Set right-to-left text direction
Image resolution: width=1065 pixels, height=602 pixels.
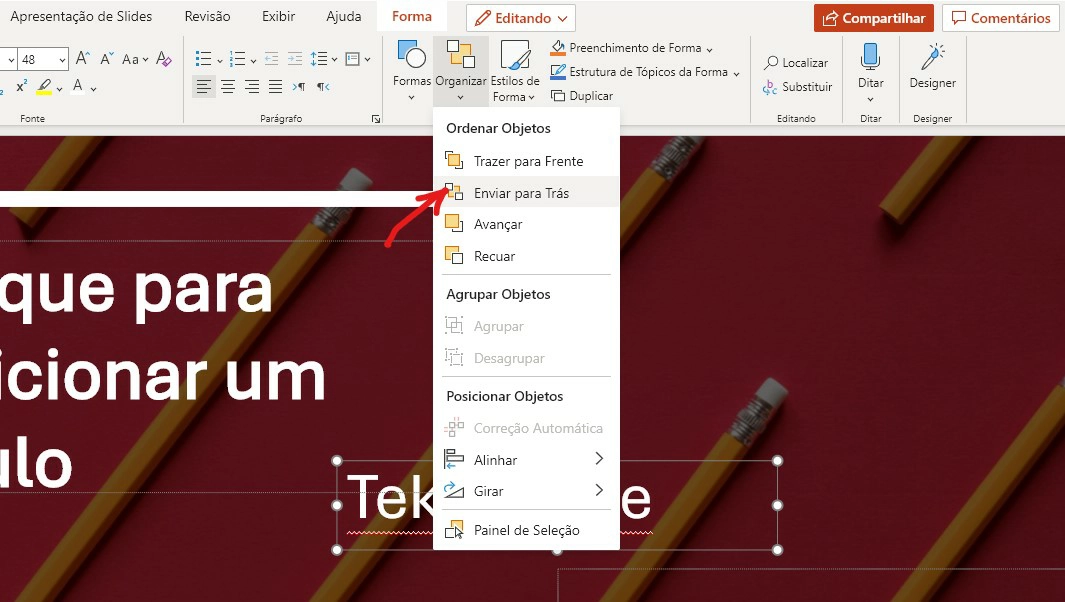pyautogui.click(x=323, y=87)
